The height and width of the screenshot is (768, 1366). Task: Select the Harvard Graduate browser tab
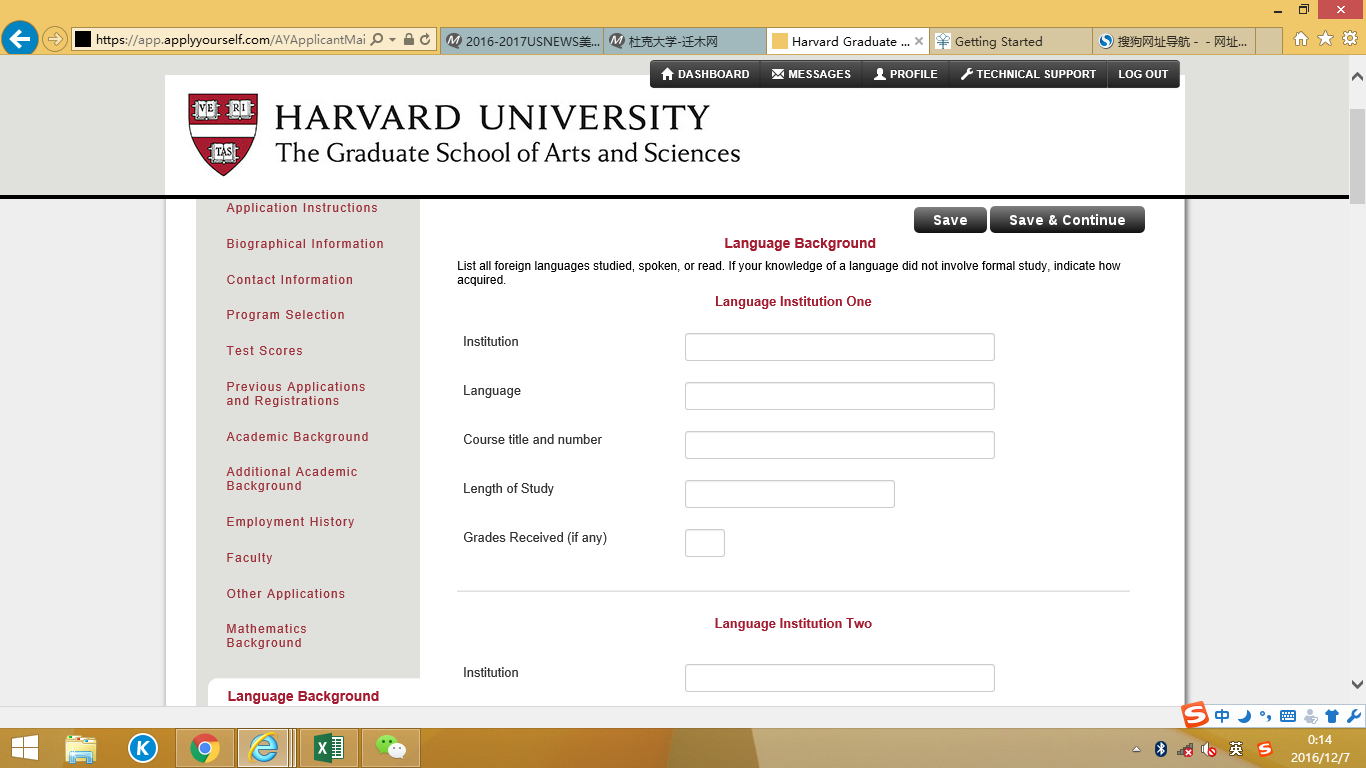848,41
